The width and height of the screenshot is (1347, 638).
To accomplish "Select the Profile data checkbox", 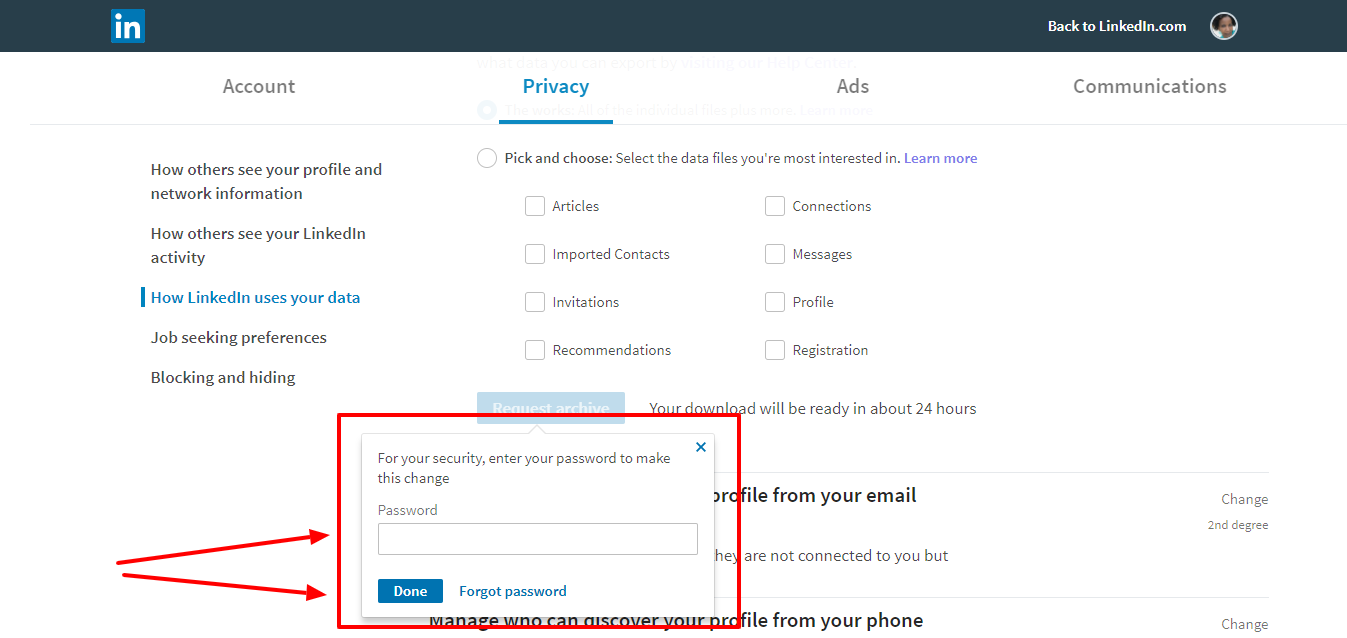I will pos(775,302).
